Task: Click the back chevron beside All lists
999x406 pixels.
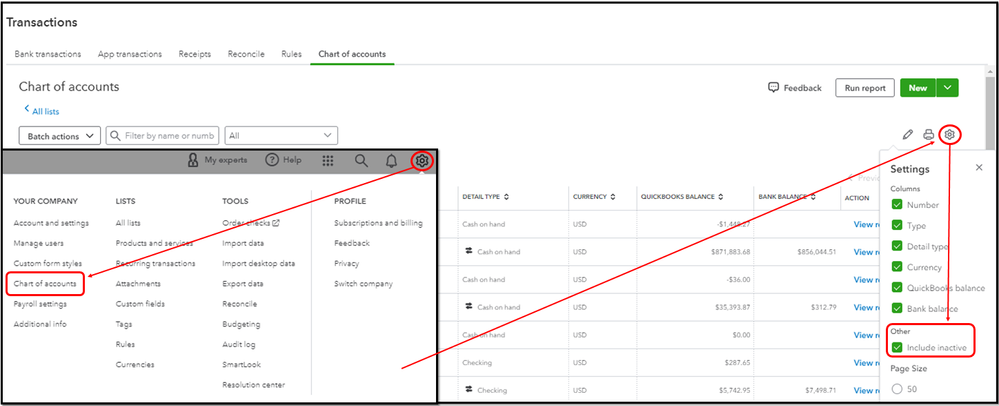Action: pos(27,110)
